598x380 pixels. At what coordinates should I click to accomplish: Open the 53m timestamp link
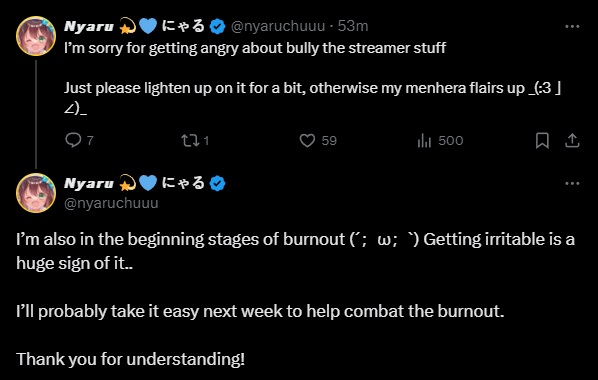coord(353,26)
